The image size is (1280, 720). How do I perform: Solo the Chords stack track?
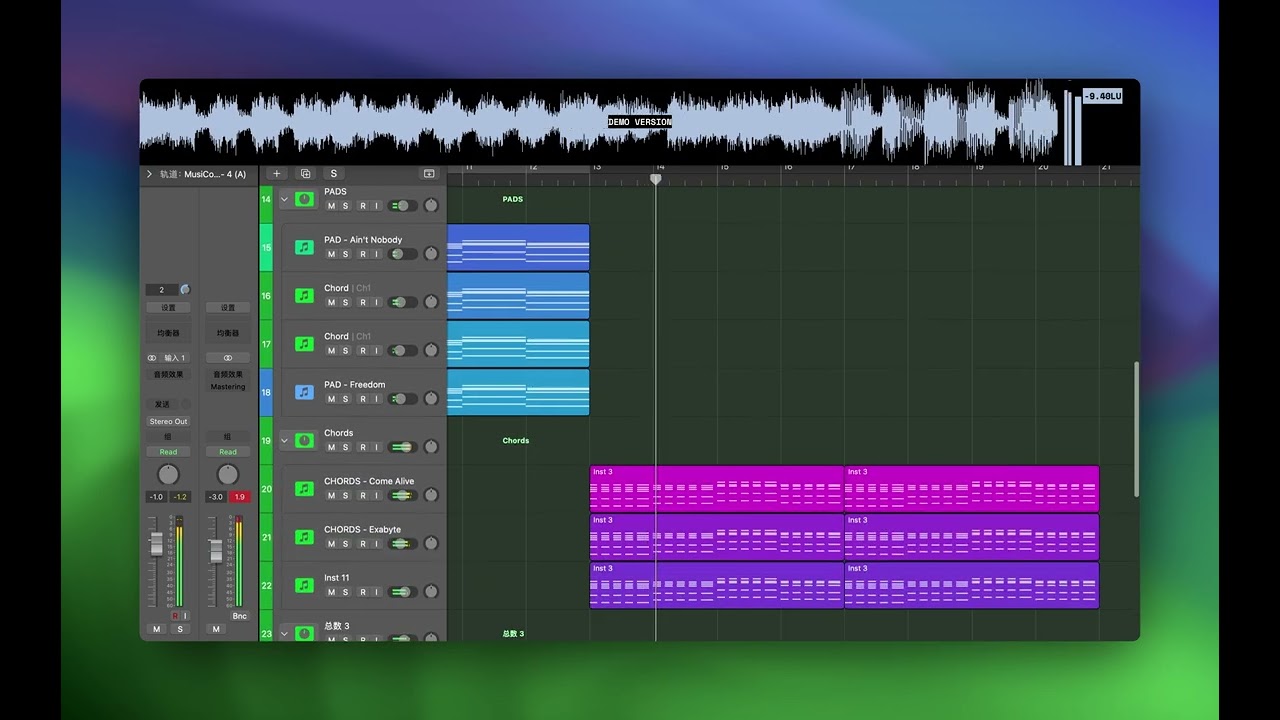point(346,447)
